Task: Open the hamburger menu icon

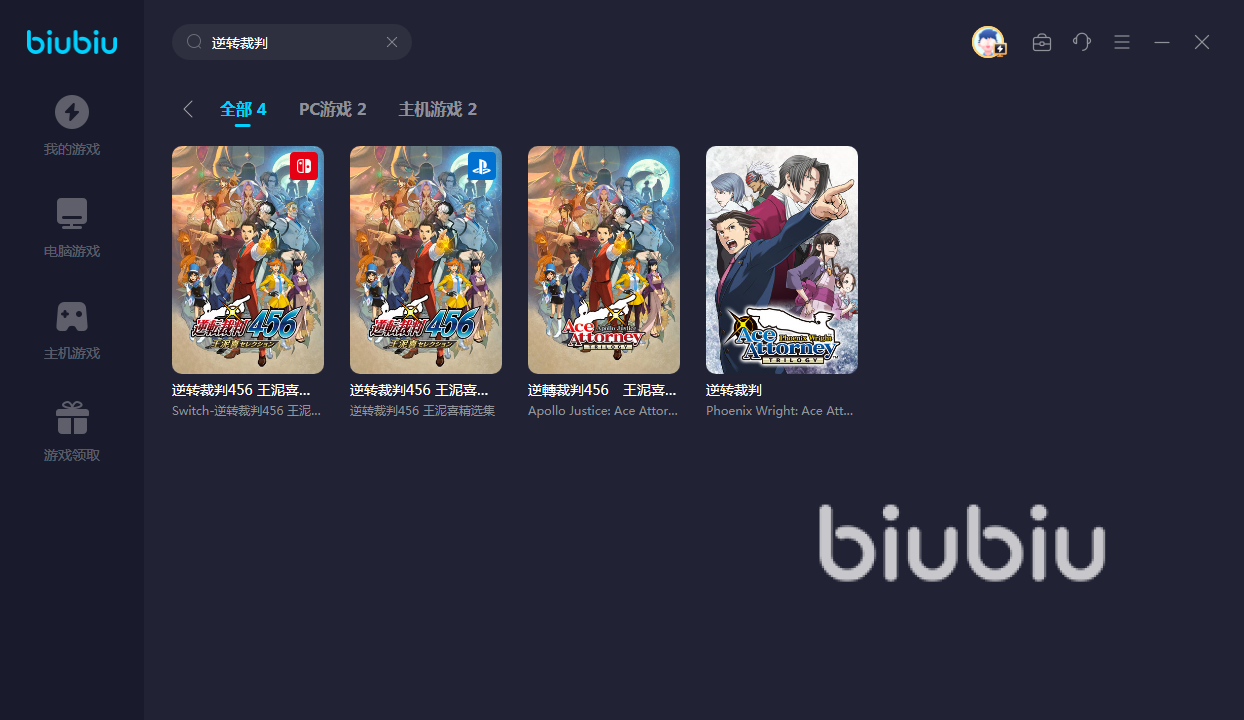Action: pos(1122,42)
